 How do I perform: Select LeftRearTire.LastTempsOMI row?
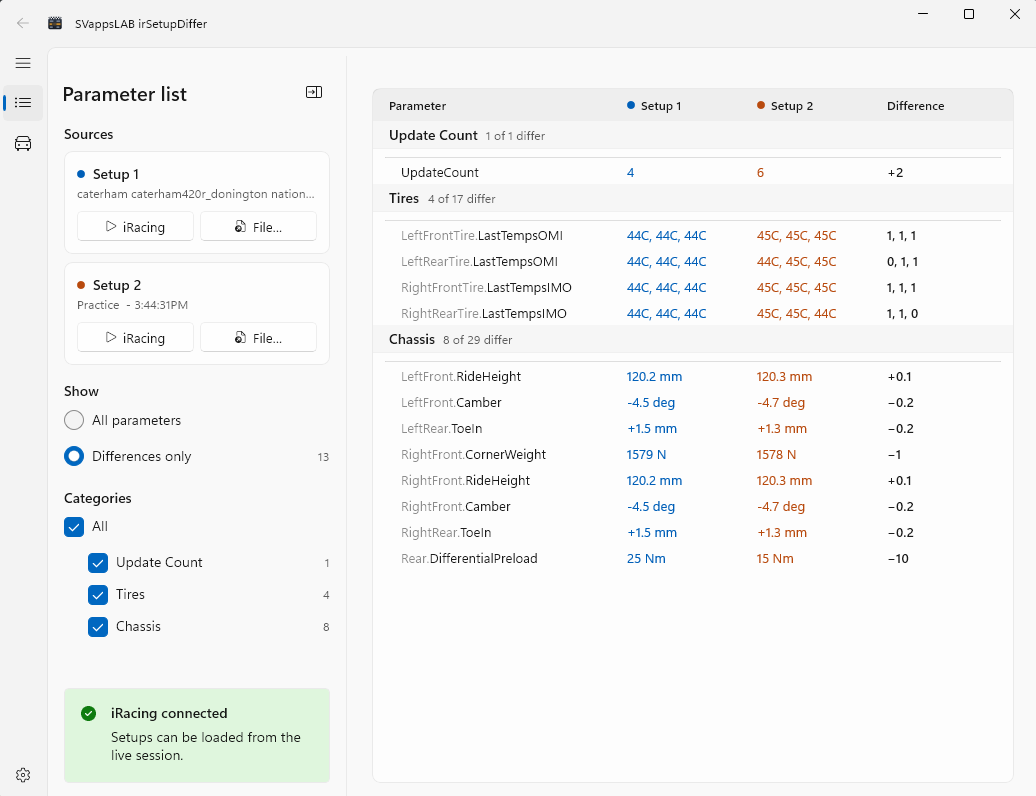692,262
